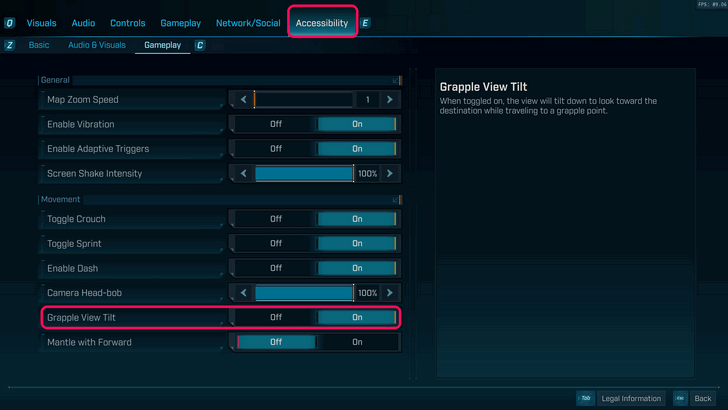The image size is (728, 410).
Task: Set Enable Vibration to Off
Action: pyautogui.click(x=276, y=124)
